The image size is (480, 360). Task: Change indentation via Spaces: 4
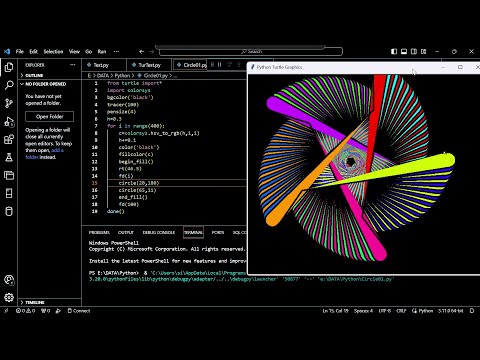coord(363,311)
